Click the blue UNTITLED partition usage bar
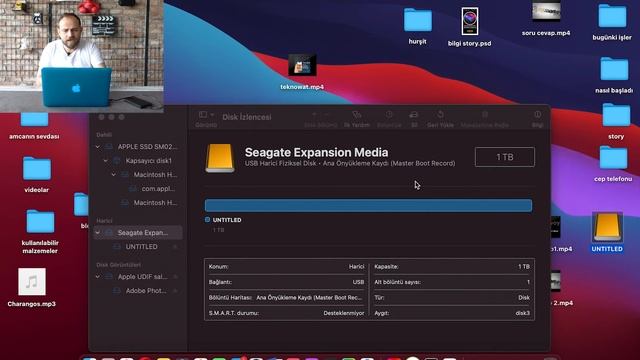Image resolution: width=640 pixels, height=360 pixels. pyautogui.click(x=368, y=205)
